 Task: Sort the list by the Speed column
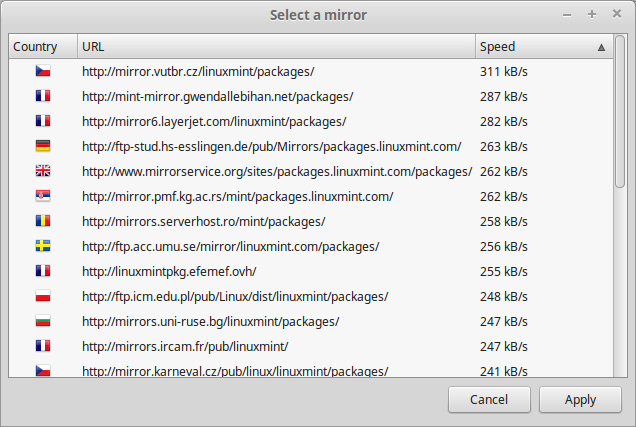coord(530,47)
